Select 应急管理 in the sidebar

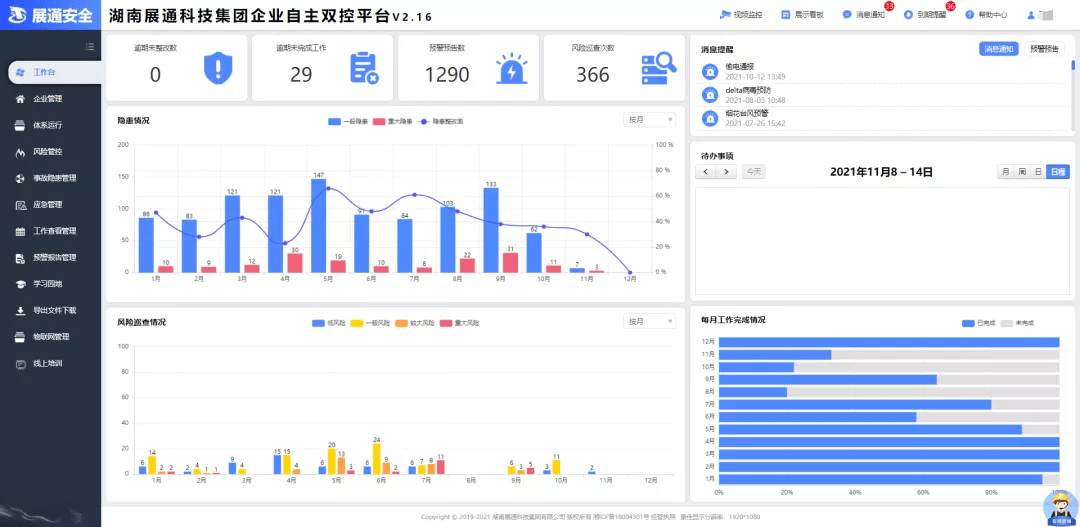coord(48,205)
